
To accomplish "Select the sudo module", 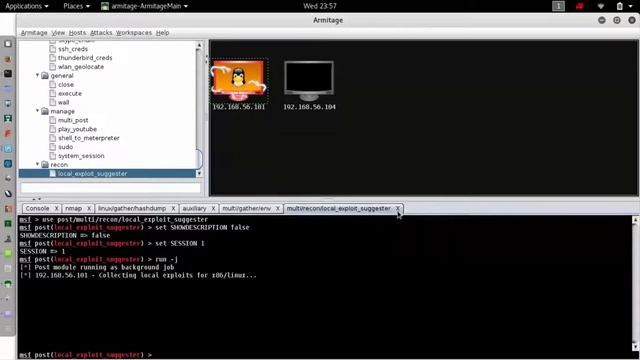I will coord(65,147).
